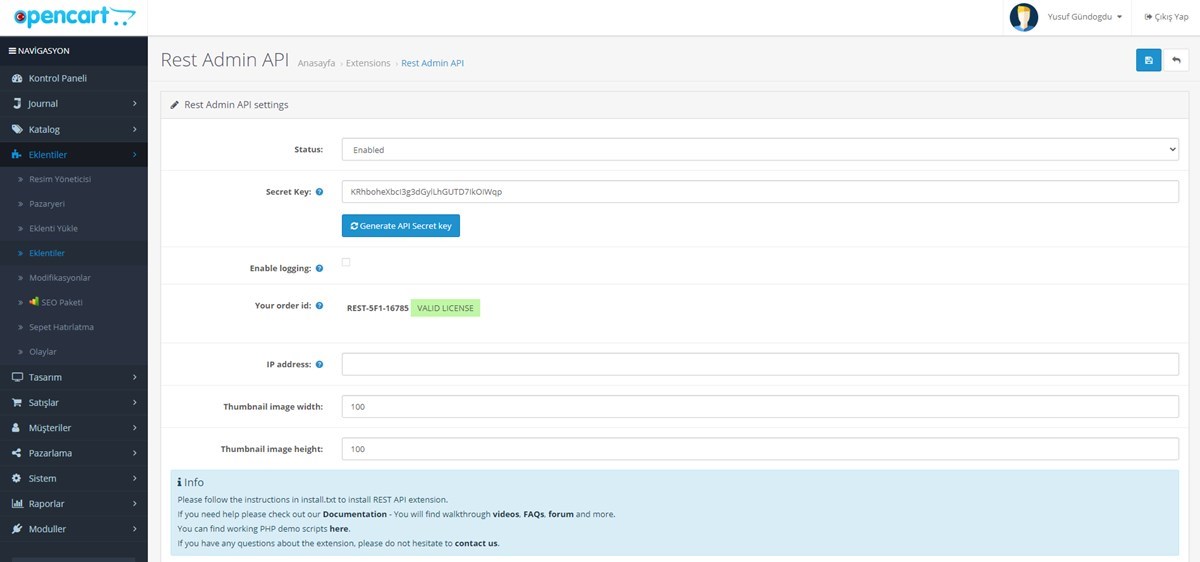Open the videos link

tap(506, 514)
